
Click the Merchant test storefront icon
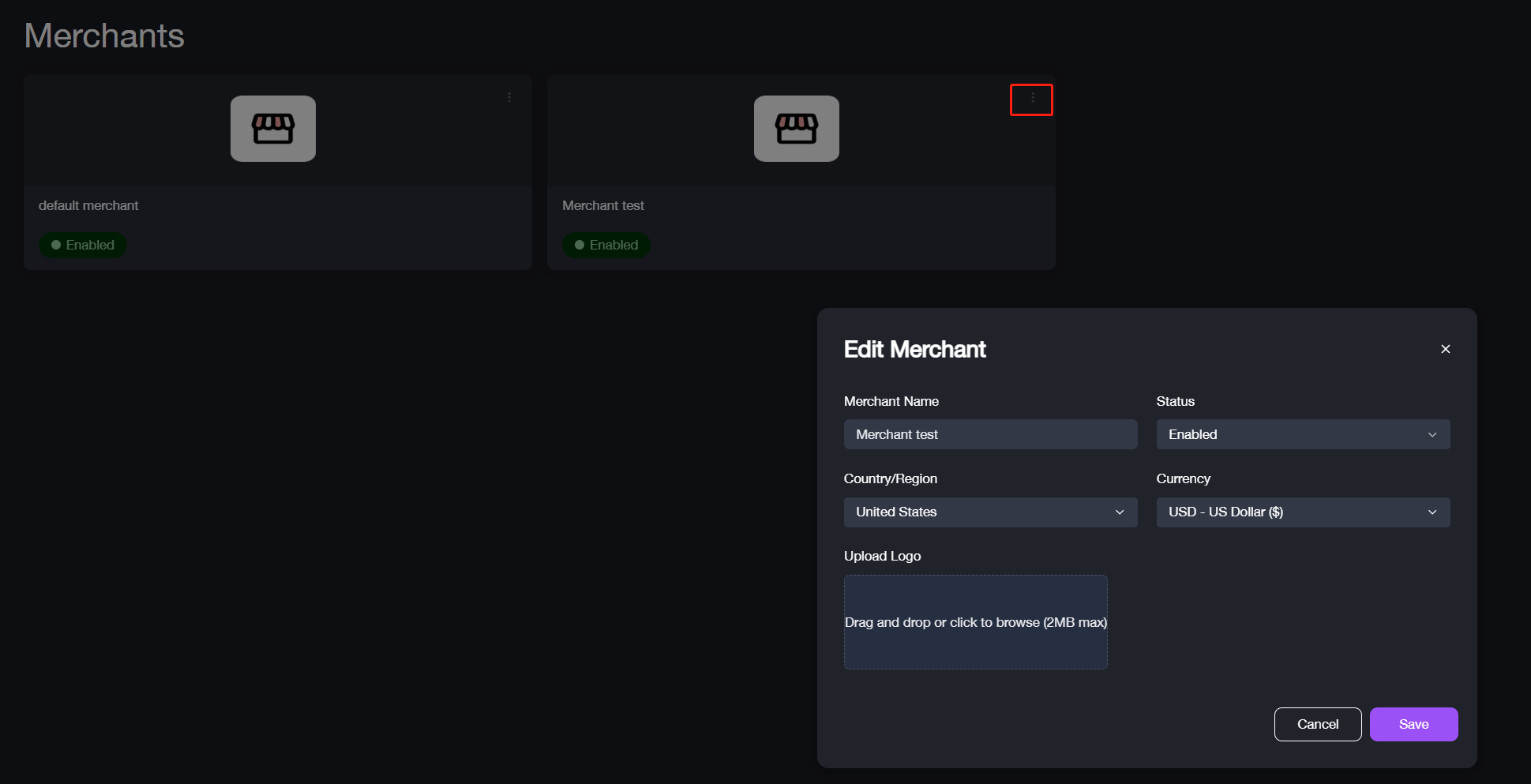(x=796, y=129)
